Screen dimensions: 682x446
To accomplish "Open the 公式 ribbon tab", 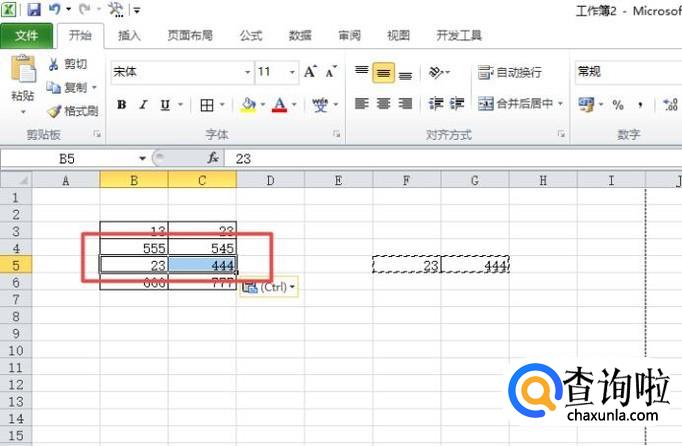I will pos(251,35).
